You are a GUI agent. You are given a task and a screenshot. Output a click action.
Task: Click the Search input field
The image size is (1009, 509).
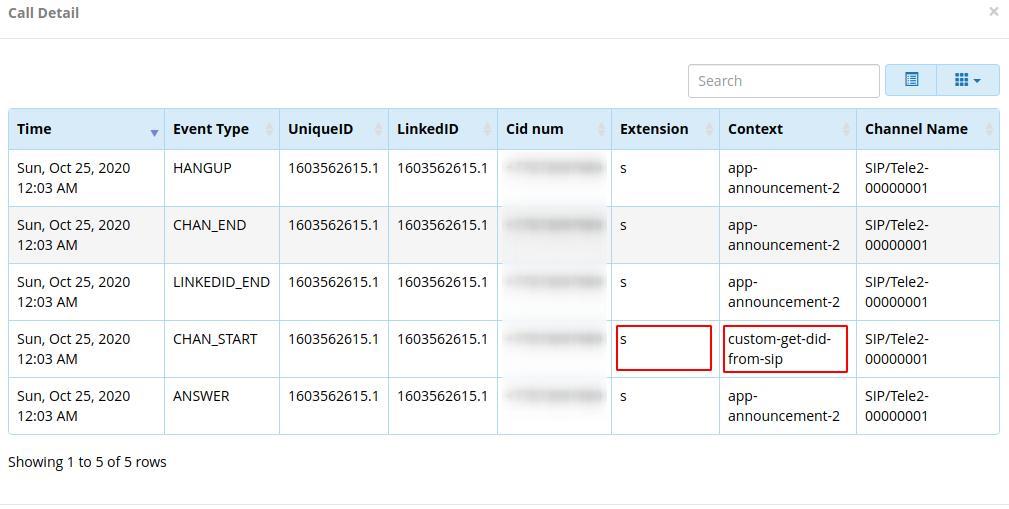783,81
